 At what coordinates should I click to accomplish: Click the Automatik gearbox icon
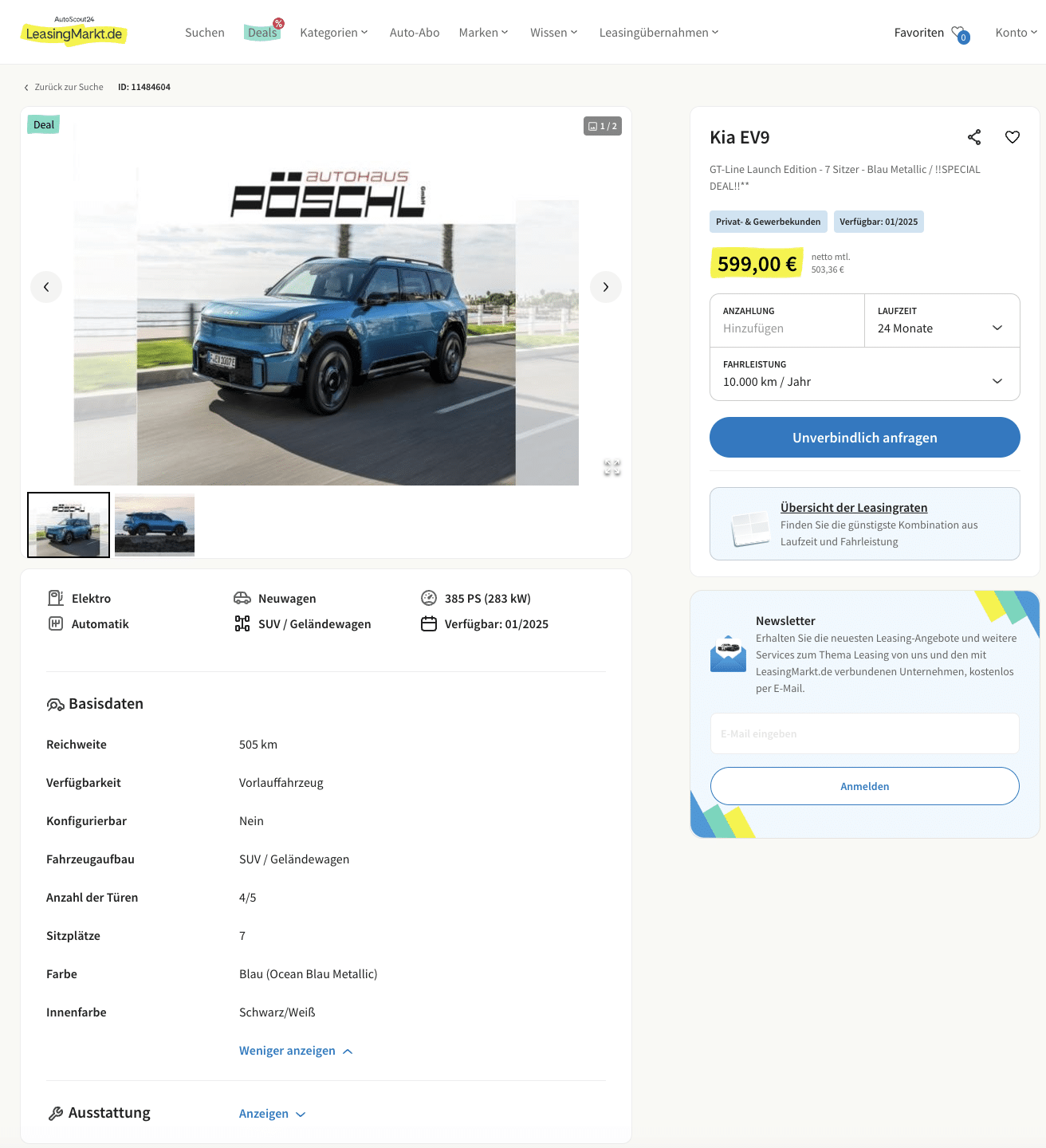click(56, 623)
